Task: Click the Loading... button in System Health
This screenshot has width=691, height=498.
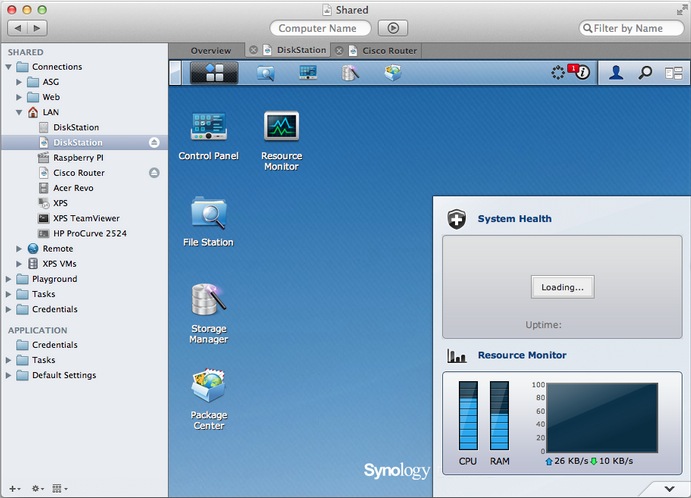Action: pos(562,287)
